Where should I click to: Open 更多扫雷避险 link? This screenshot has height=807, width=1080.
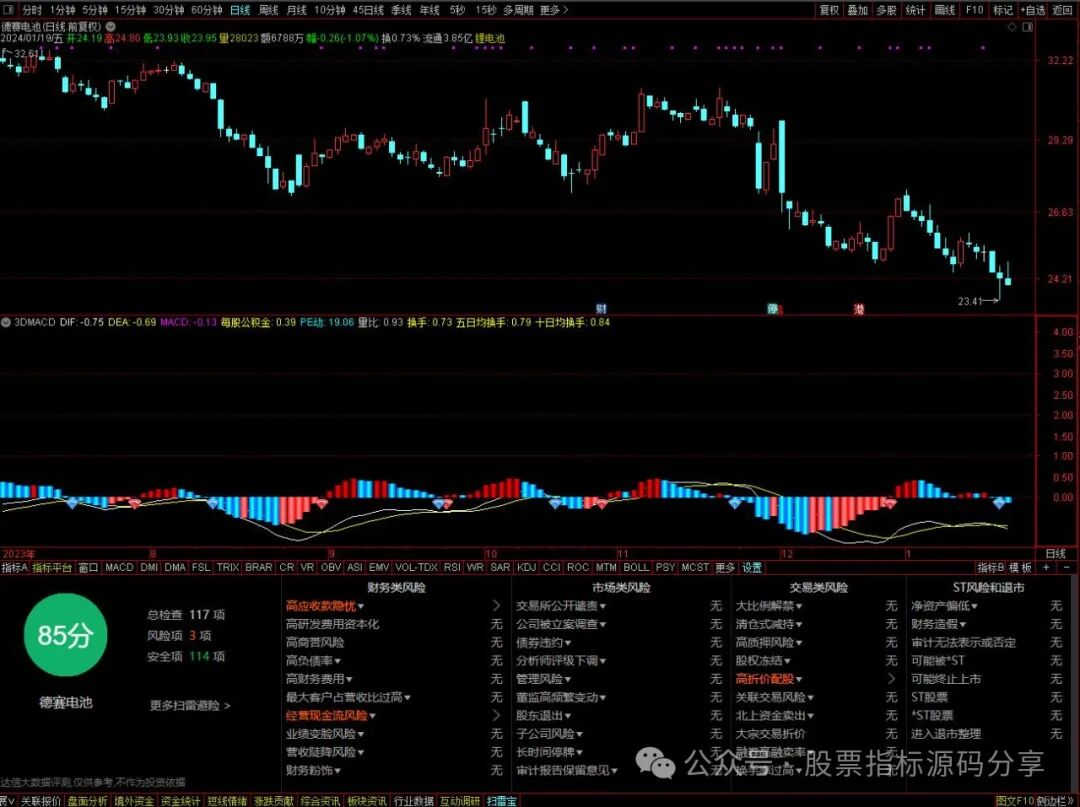coord(190,705)
